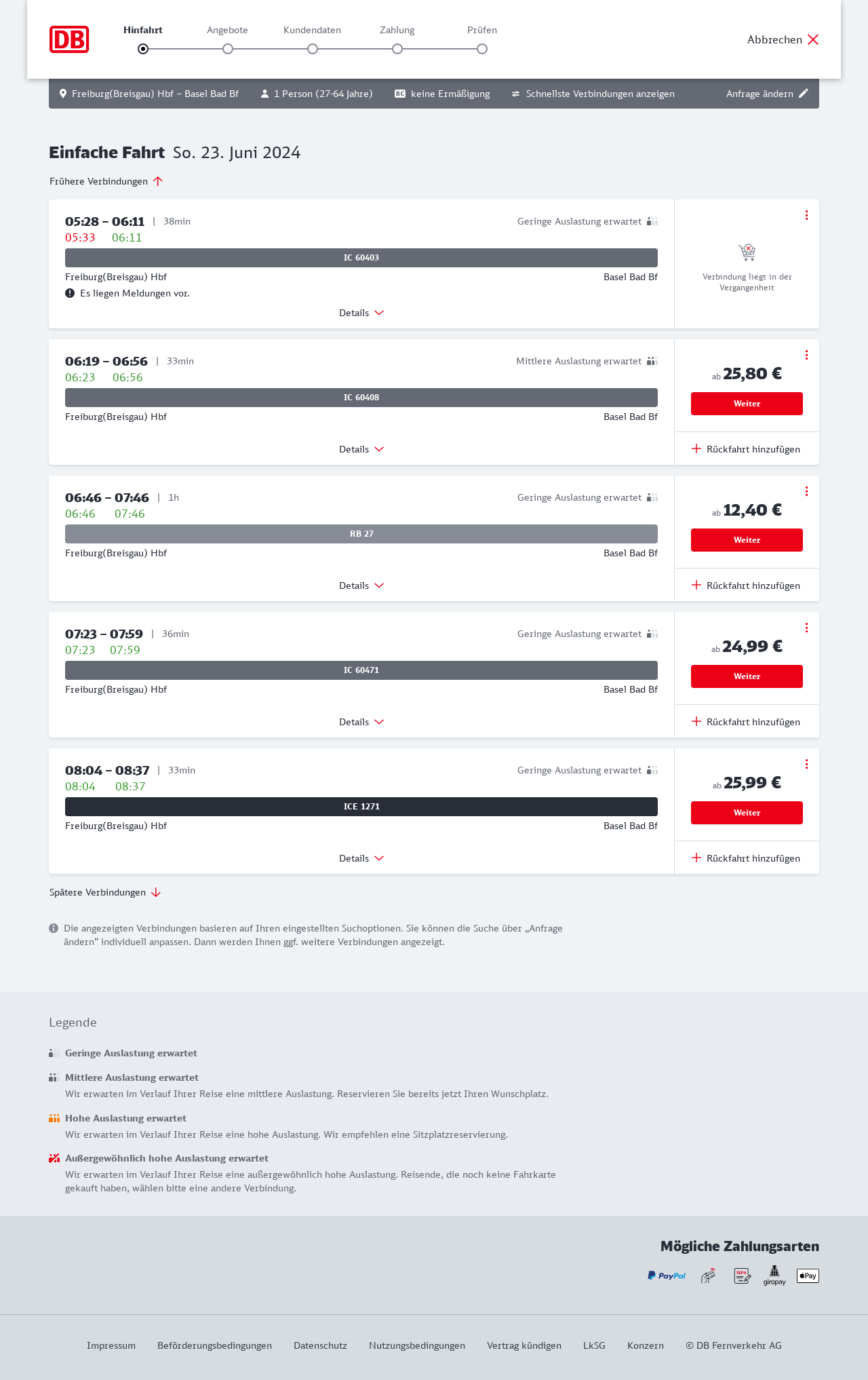
Task: Click the pencil icon to edit the request
Action: pos(804,94)
